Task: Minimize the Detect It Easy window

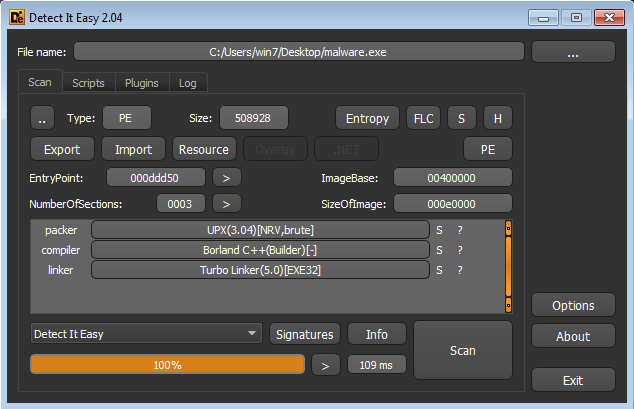Action: 543,18
